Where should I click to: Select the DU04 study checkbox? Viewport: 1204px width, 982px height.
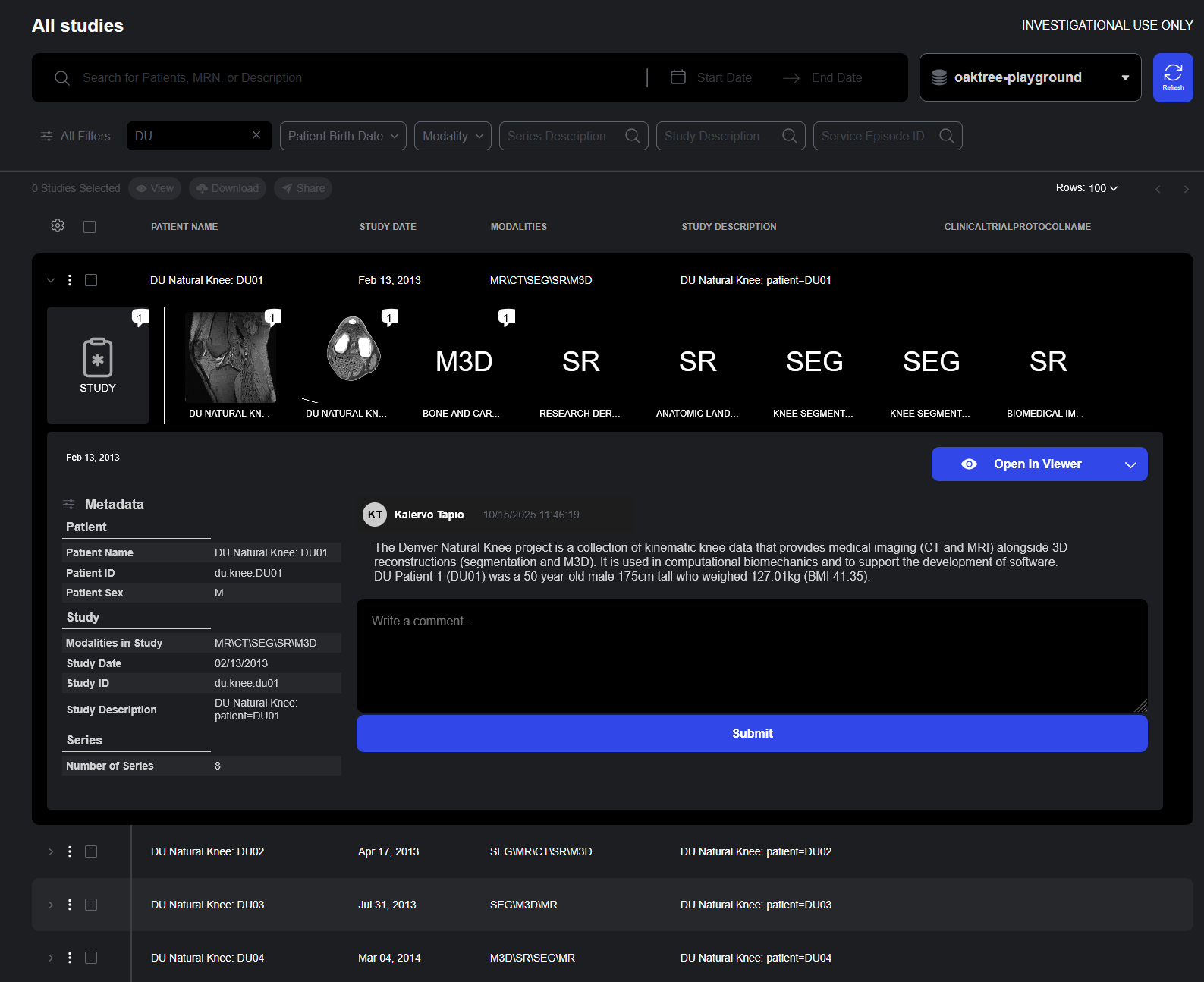tap(91, 958)
